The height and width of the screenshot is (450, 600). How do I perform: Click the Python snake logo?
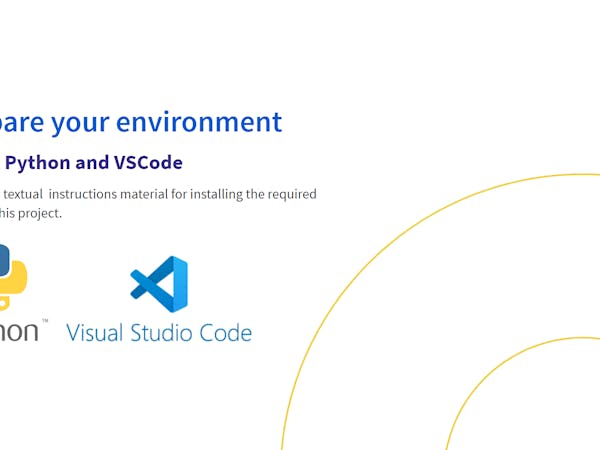(13, 276)
